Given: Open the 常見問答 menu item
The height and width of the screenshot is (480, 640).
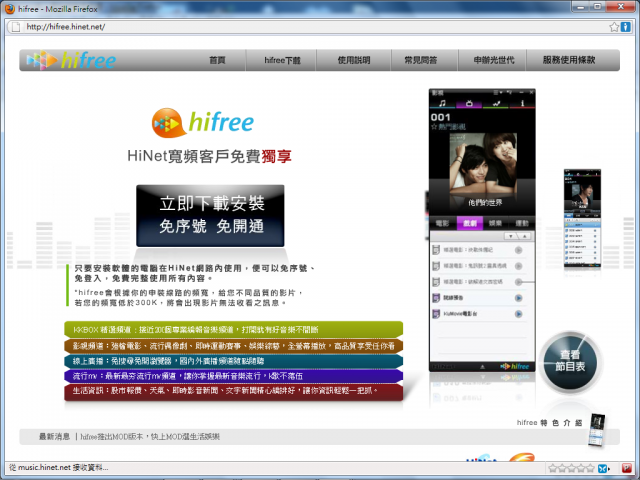Looking at the screenshot, I should click(x=421, y=60).
